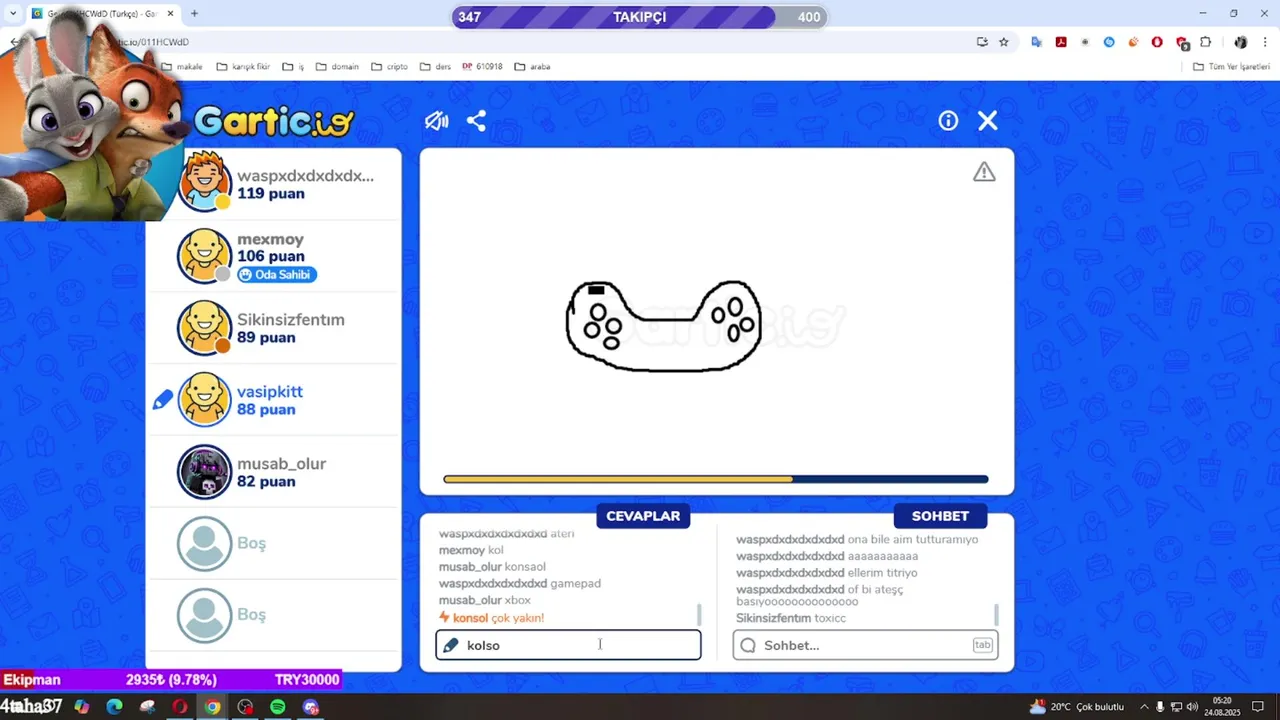Open the share room icon
Screen dimensions: 1280x720
[x=476, y=121]
